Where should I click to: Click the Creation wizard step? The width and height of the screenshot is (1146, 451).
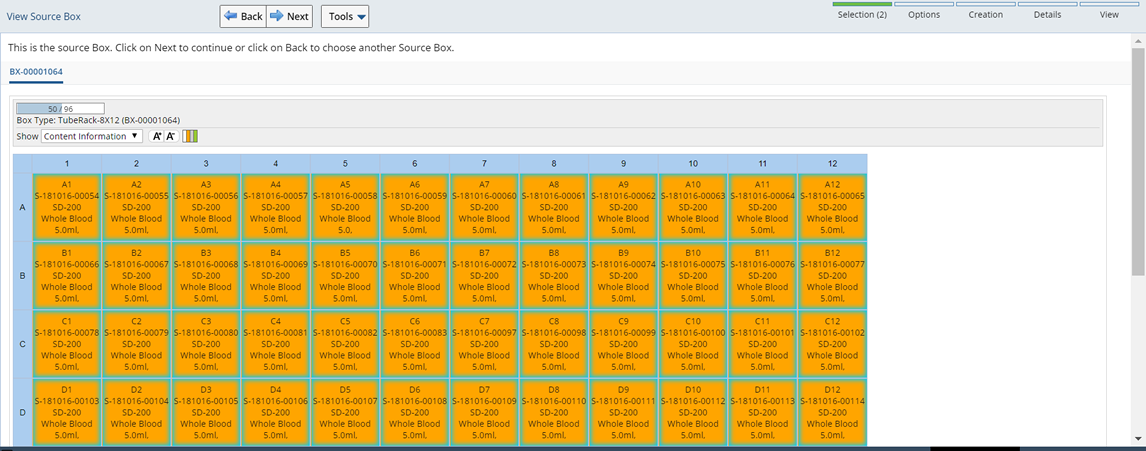985,10
